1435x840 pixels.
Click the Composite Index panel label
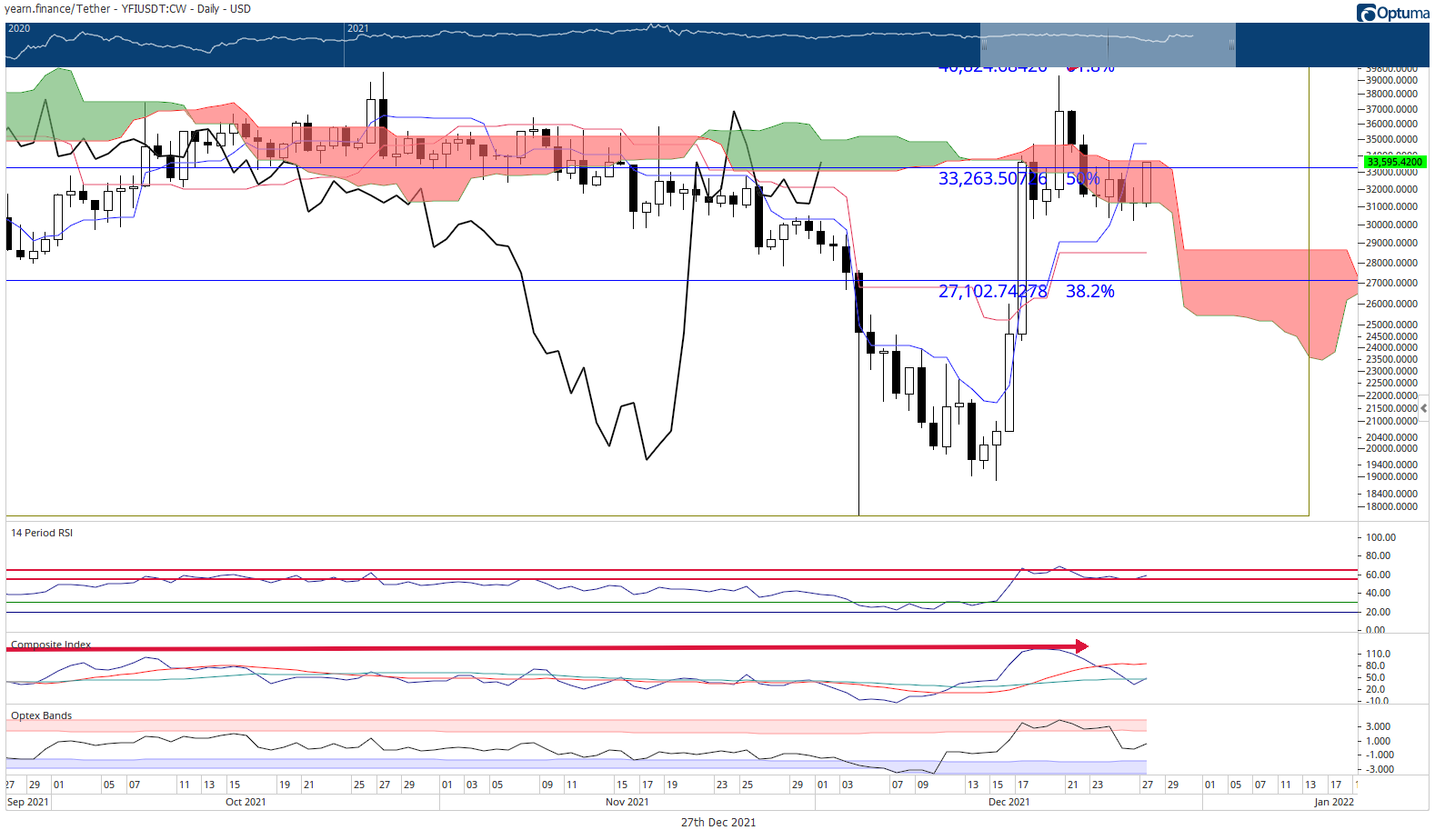pos(51,645)
